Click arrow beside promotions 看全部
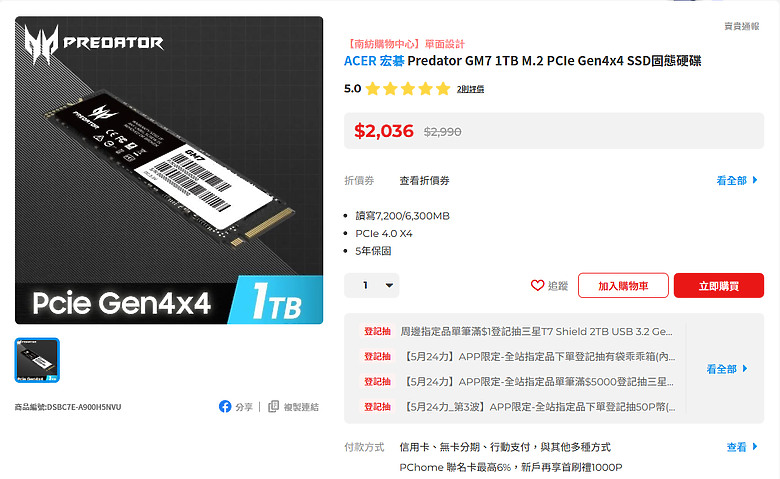The height and width of the screenshot is (479, 780). pyautogui.click(x=745, y=369)
